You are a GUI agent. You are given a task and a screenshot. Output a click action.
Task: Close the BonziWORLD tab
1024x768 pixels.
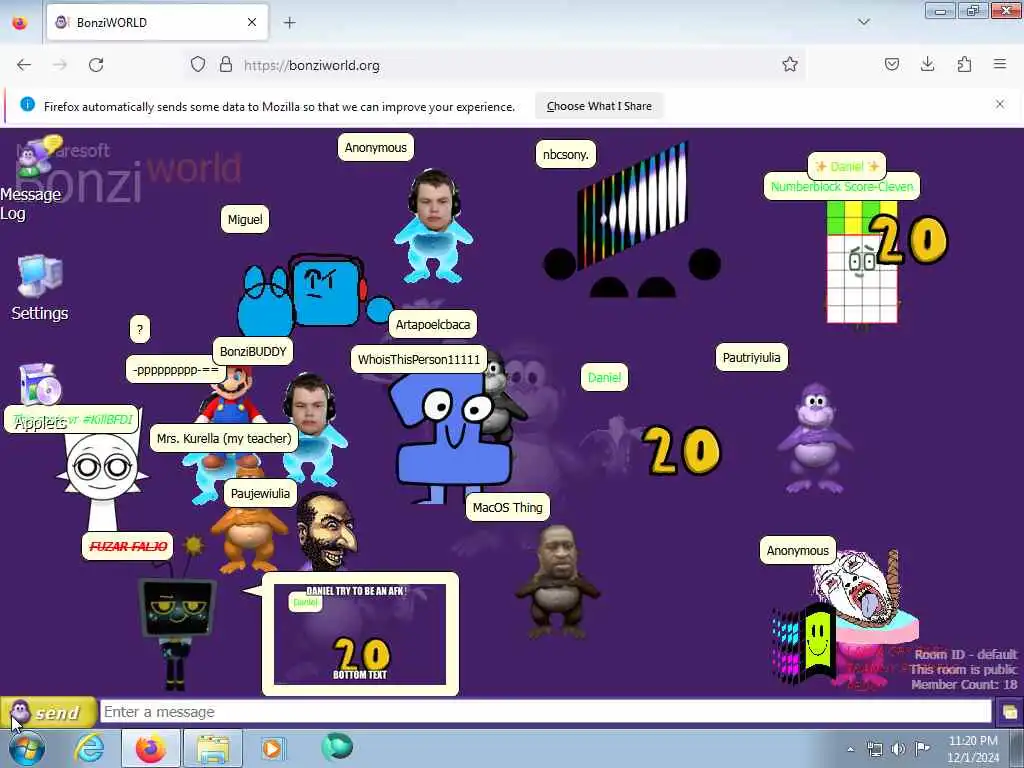coord(251,23)
